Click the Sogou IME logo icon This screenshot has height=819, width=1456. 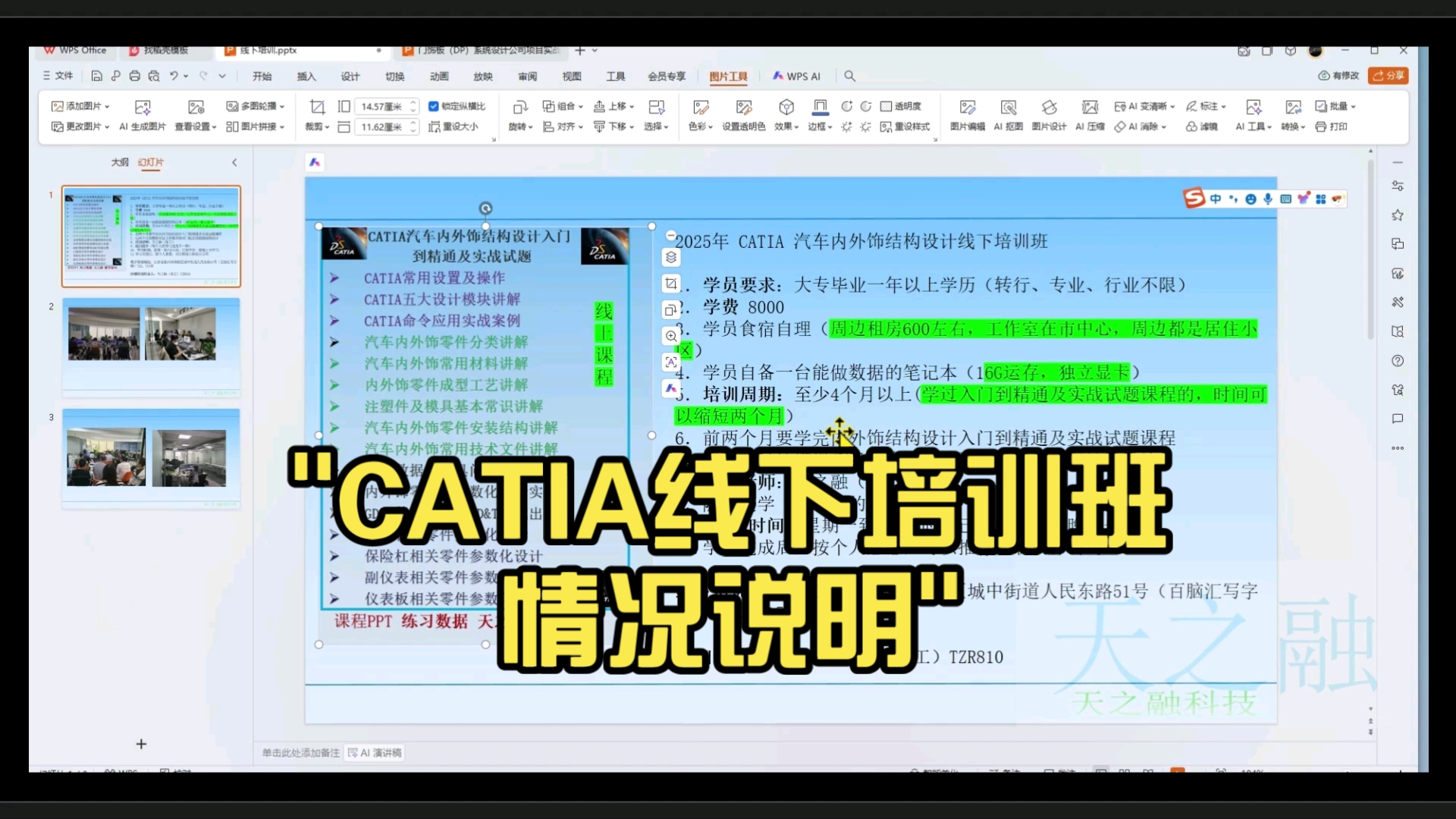(x=1194, y=198)
